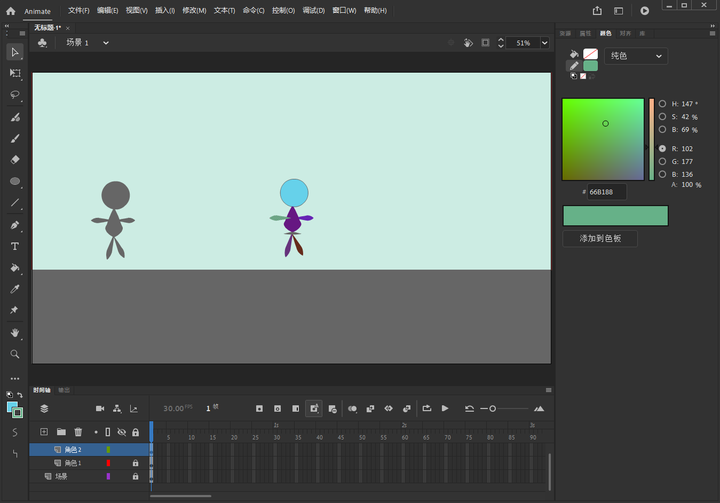Switch to the 输出 tab
The height and width of the screenshot is (503, 720).
pyautogui.click(x=64, y=390)
